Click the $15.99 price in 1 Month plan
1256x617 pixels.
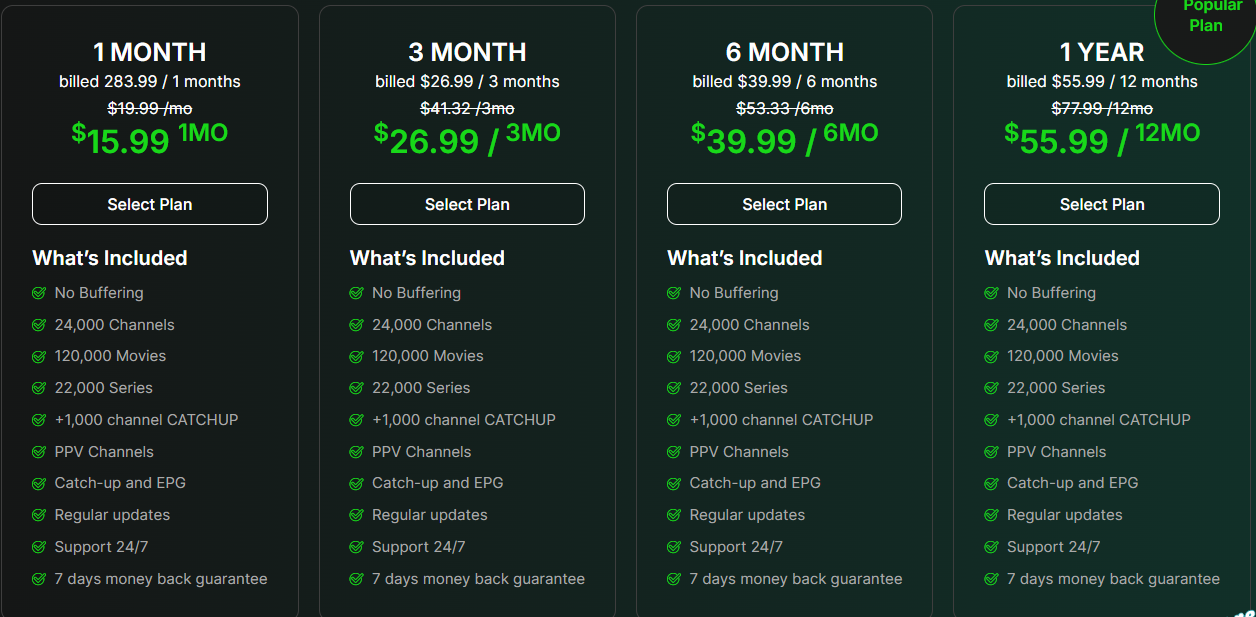pyautogui.click(x=122, y=141)
